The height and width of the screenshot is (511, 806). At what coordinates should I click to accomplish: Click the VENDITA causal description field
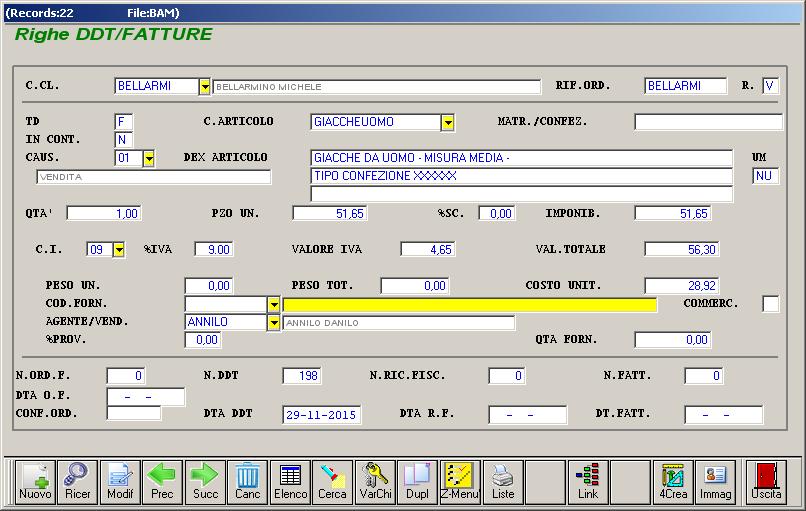click(154, 177)
